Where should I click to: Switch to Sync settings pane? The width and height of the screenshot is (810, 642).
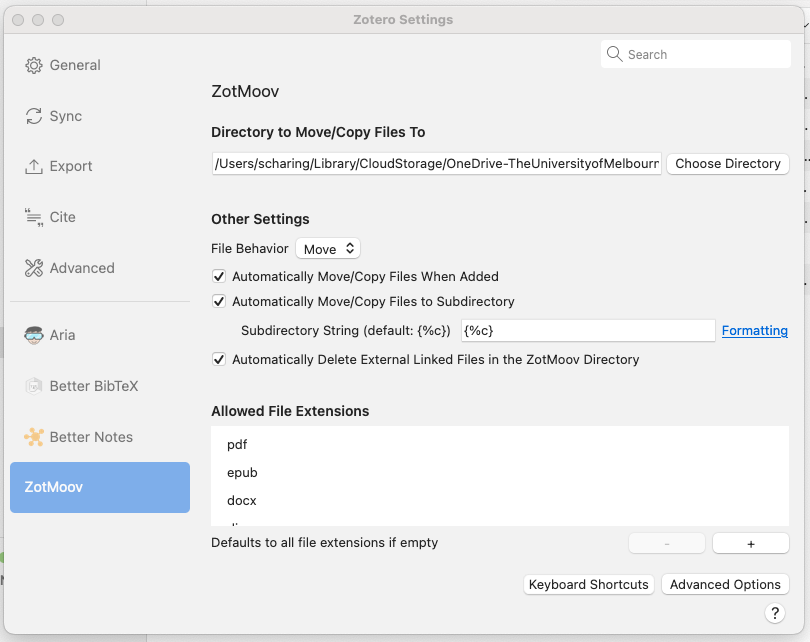[100, 116]
